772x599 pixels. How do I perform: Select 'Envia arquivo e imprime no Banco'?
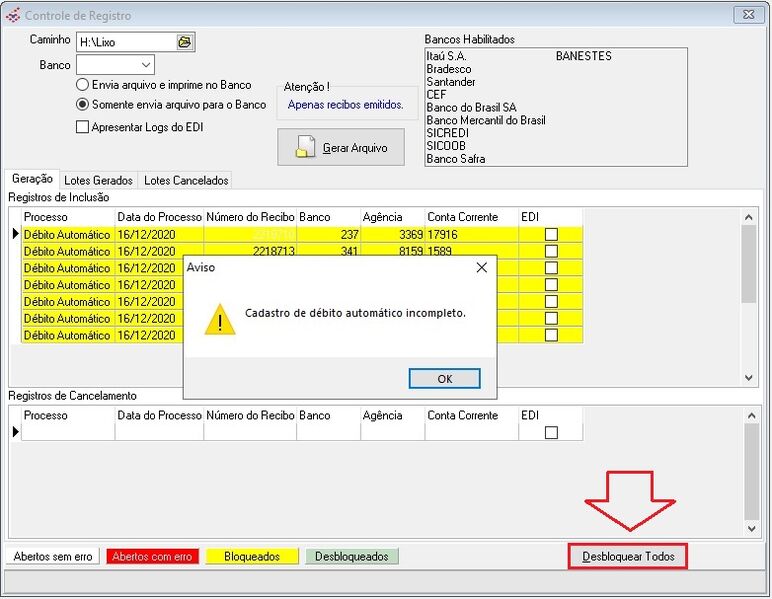tap(84, 85)
